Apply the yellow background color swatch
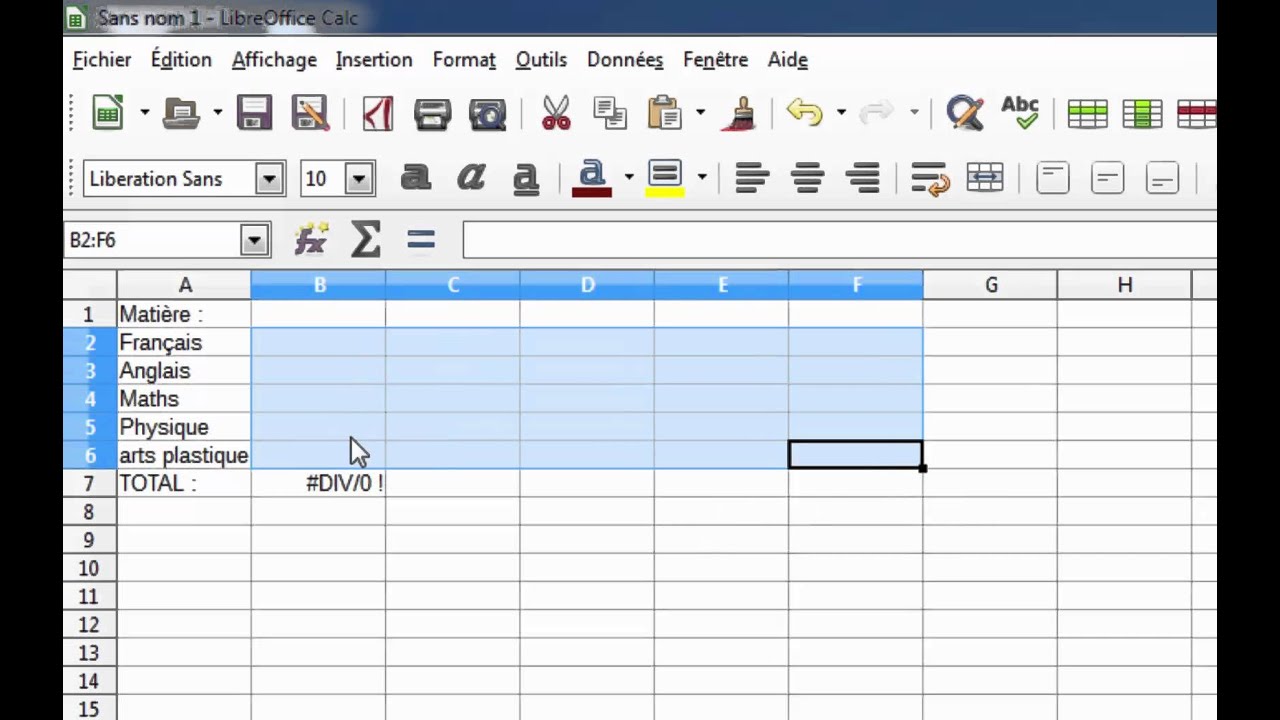 pos(665,179)
